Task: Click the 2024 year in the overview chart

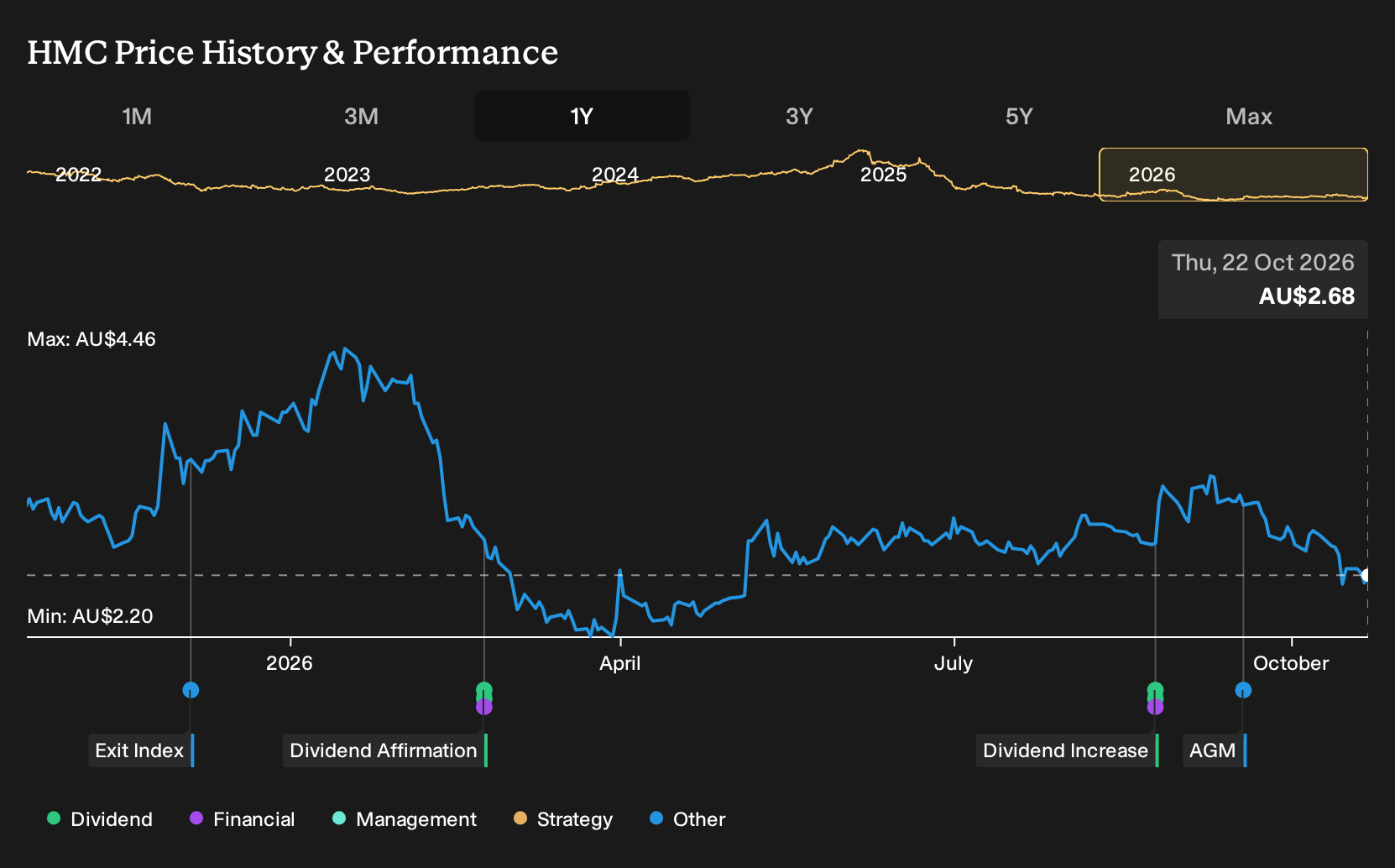Action: (x=615, y=175)
